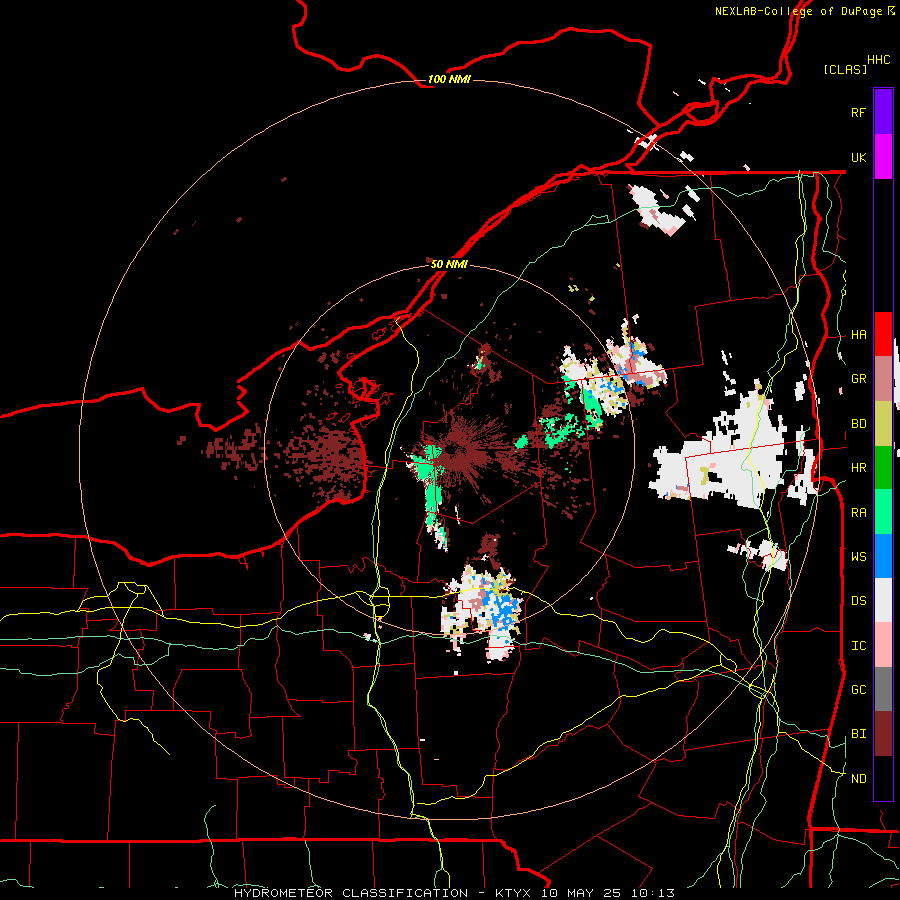This screenshot has height=900, width=900.
Task: Click the UK legend label
Action: click(x=858, y=158)
